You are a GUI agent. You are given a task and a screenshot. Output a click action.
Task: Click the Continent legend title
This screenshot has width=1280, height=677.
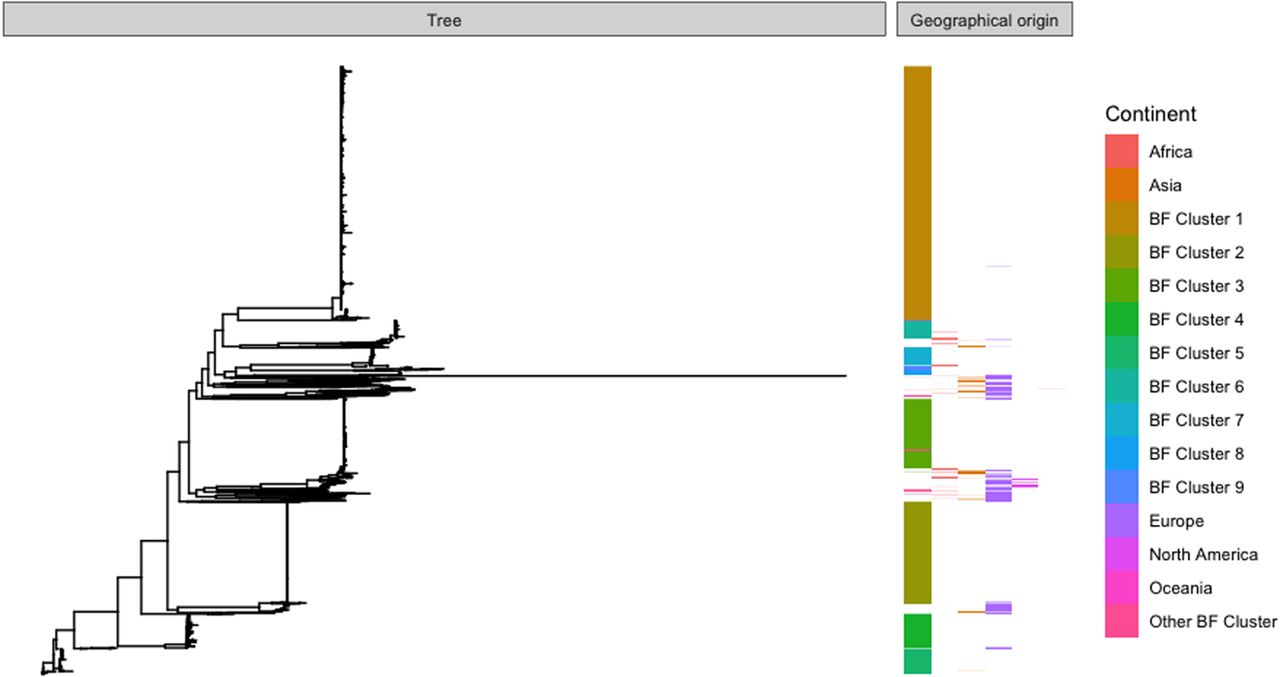pyautogui.click(x=1150, y=114)
